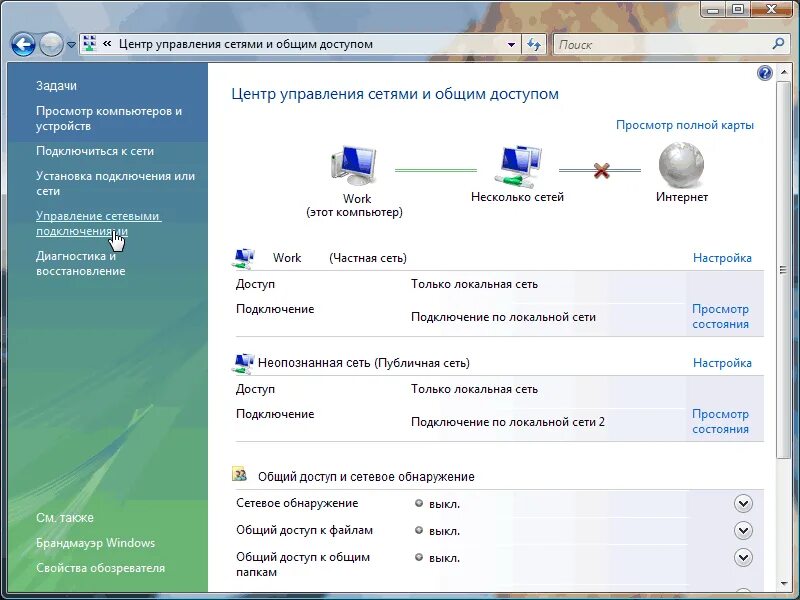
Task: Click the Несколько сетей network icon
Action: [517, 166]
